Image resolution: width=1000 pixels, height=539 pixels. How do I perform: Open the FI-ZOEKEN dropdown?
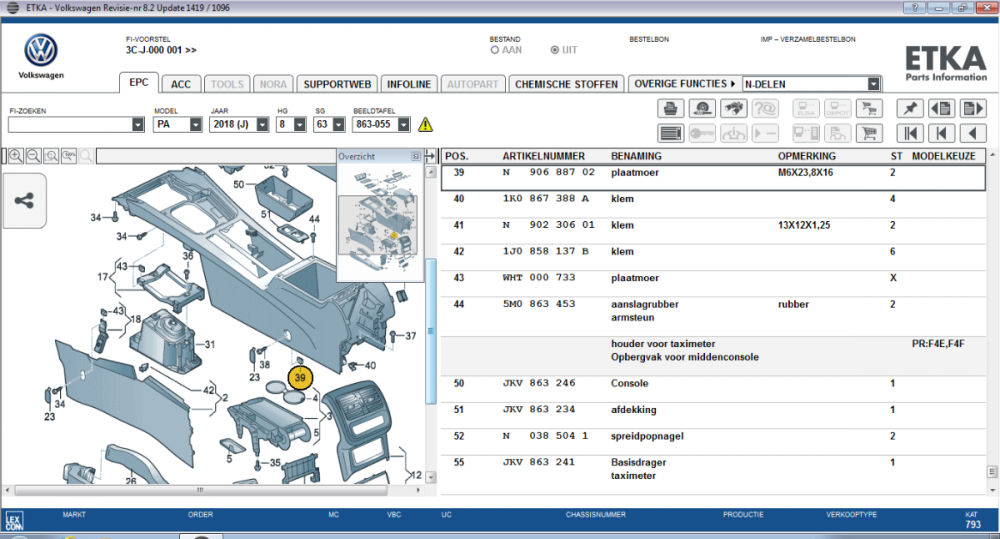(138, 125)
